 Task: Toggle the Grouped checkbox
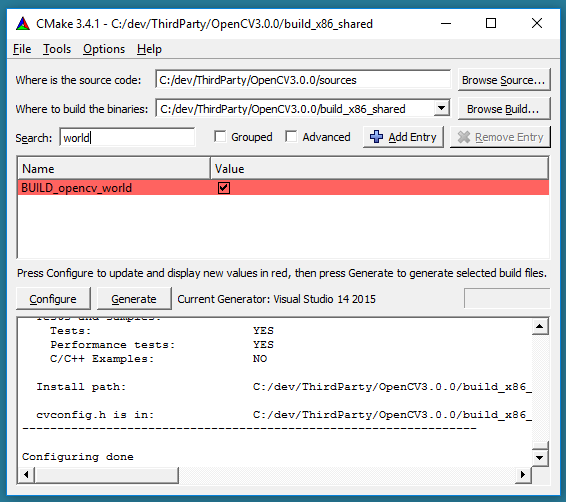pos(220,137)
